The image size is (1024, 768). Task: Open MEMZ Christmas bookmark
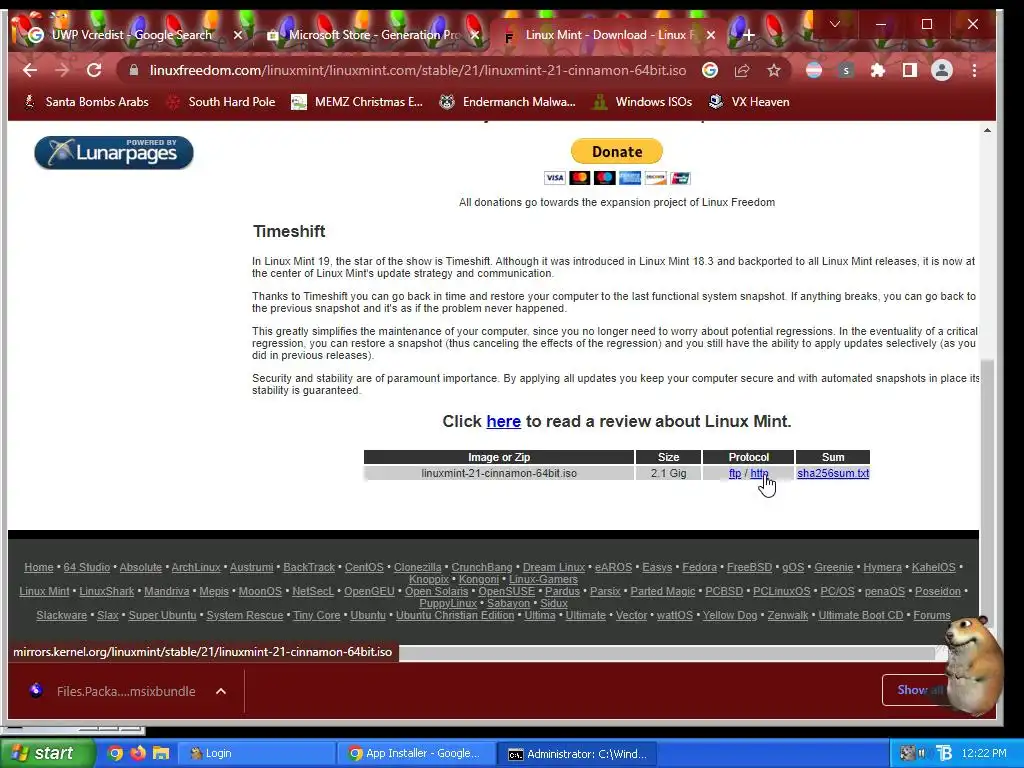(x=358, y=102)
